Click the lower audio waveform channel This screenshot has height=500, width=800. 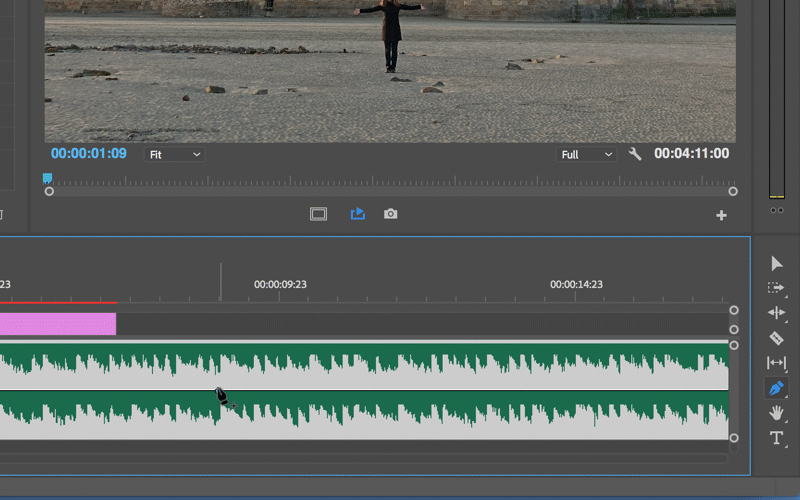[364, 415]
